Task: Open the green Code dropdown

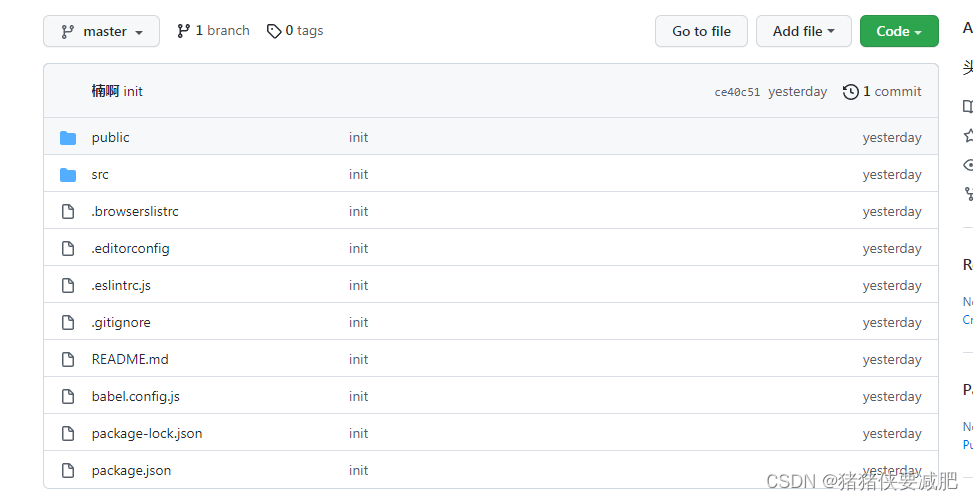Action: [899, 31]
